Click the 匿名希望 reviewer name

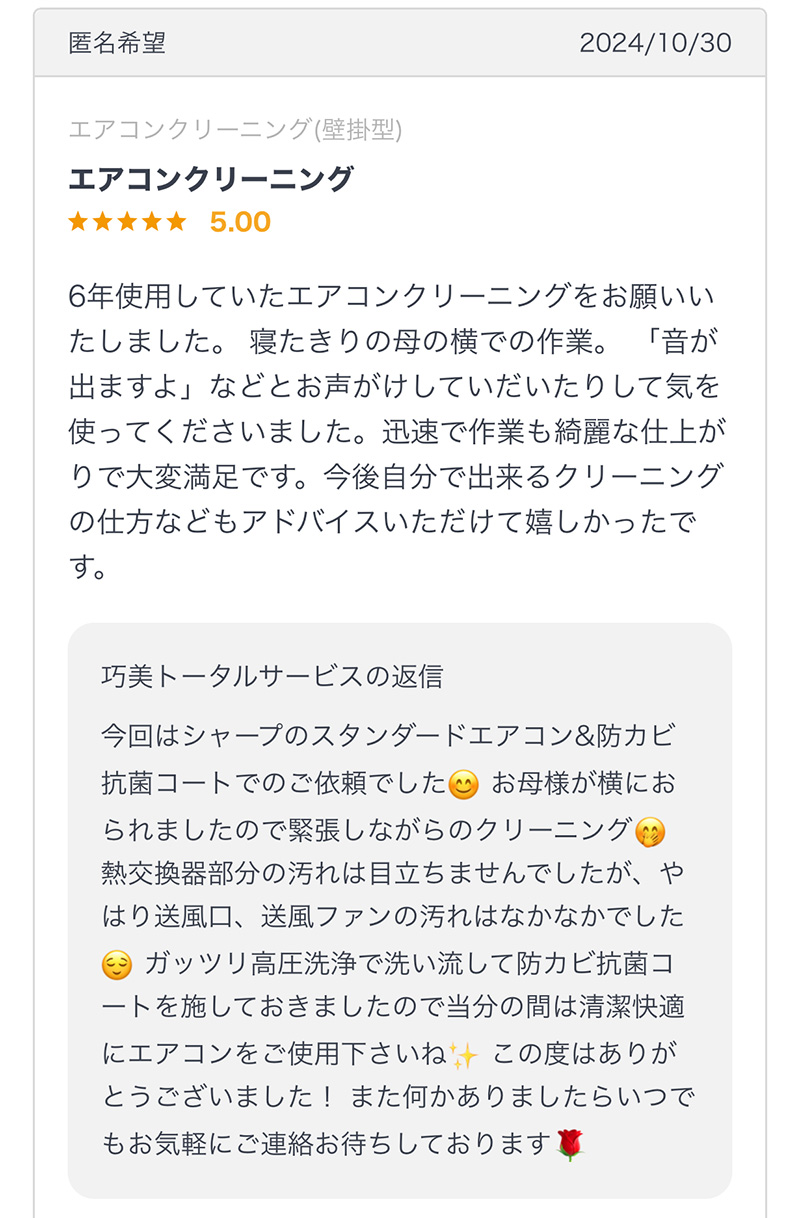point(117,43)
